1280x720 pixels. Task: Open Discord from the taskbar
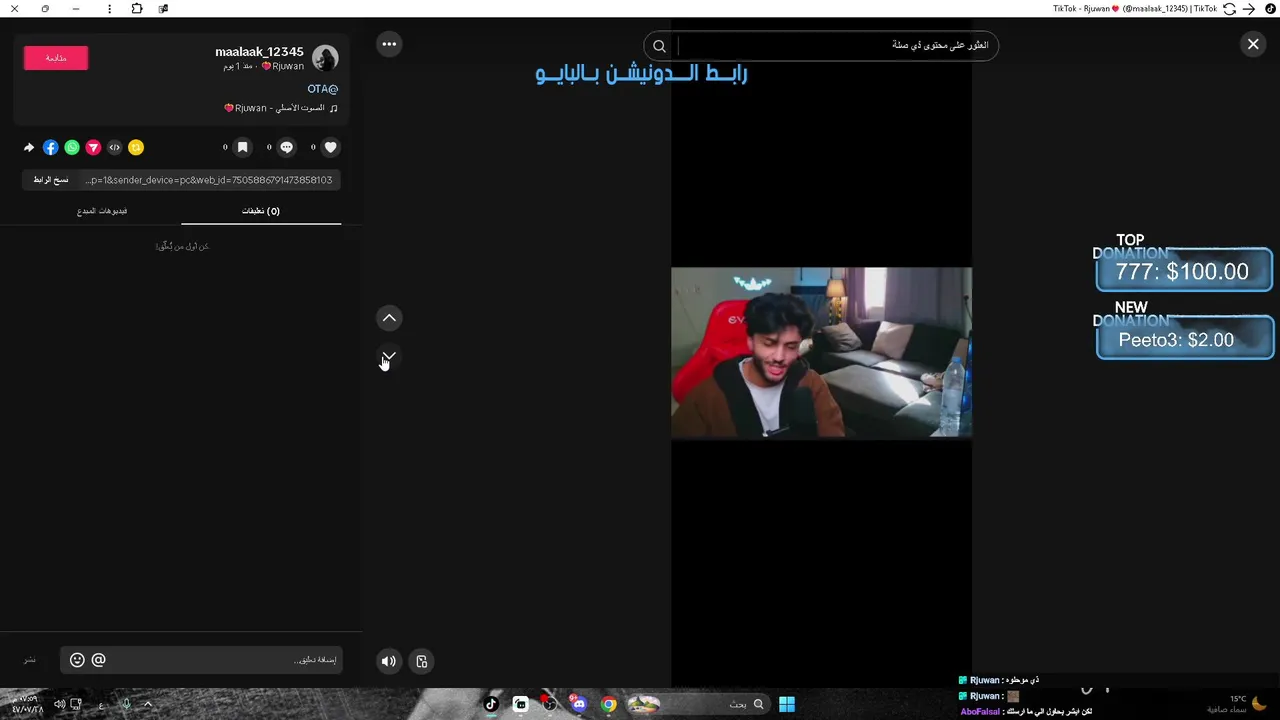[579, 704]
